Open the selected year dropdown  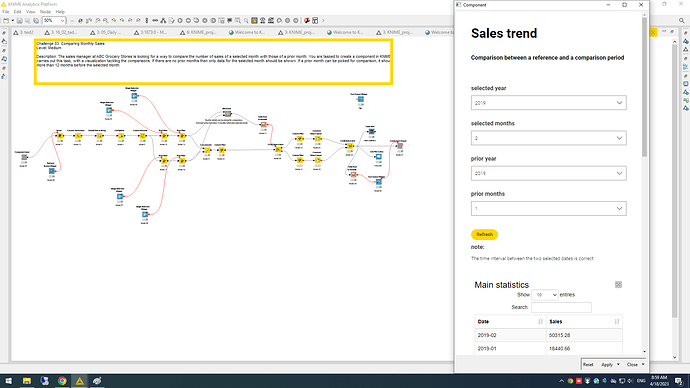tap(548, 103)
